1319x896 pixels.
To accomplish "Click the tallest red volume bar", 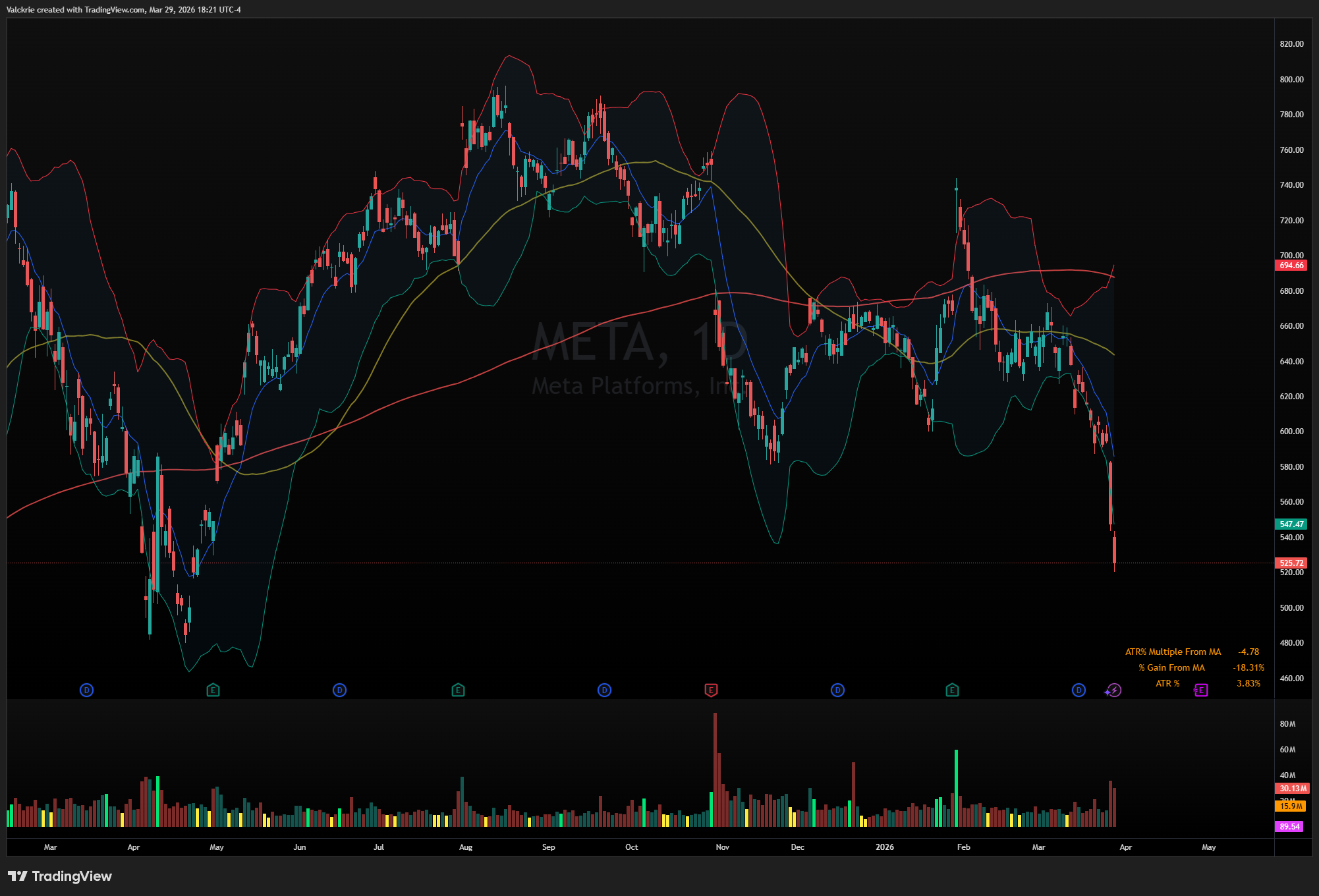I will coord(715,770).
